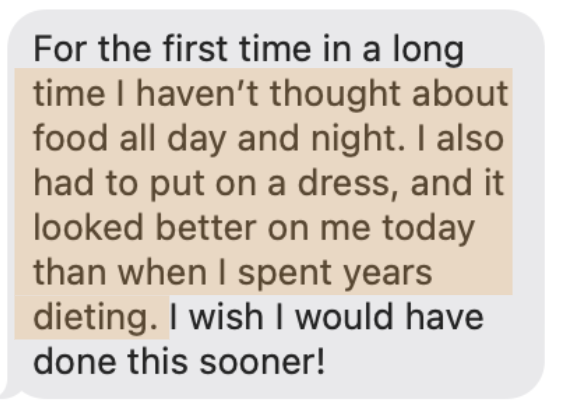Click the word "wish" after the highlight

tap(227, 317)
